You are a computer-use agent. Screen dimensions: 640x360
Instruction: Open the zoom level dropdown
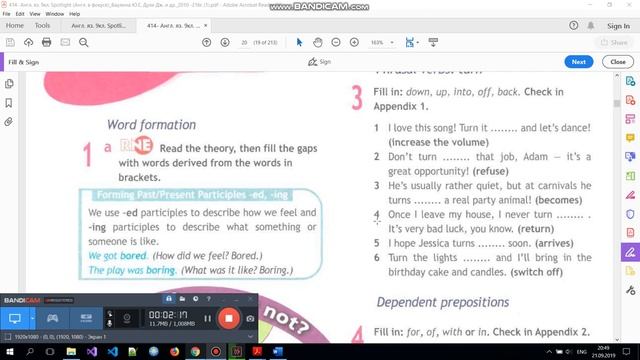point(392,42)
